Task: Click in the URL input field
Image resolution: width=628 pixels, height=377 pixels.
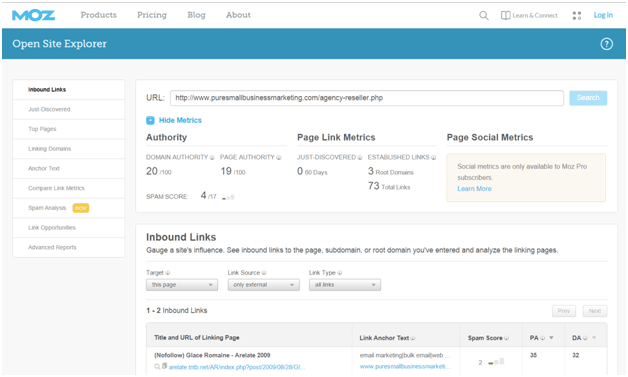Action: [x=367, y=98]
